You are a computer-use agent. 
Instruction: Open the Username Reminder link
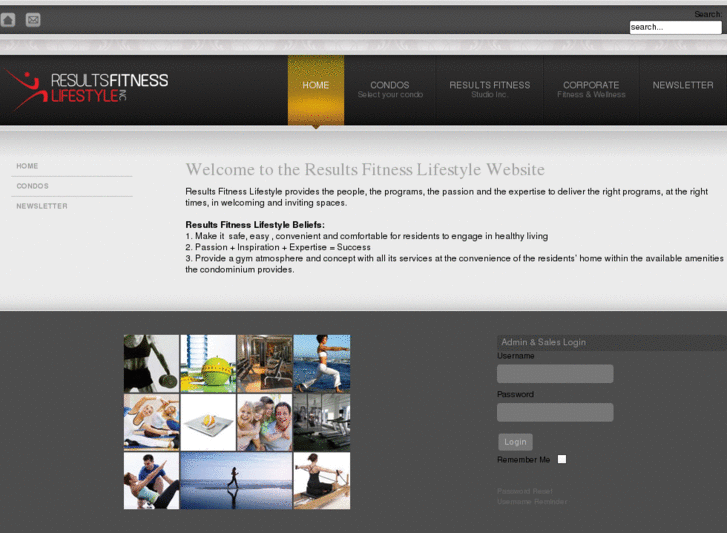click(532, 501)
